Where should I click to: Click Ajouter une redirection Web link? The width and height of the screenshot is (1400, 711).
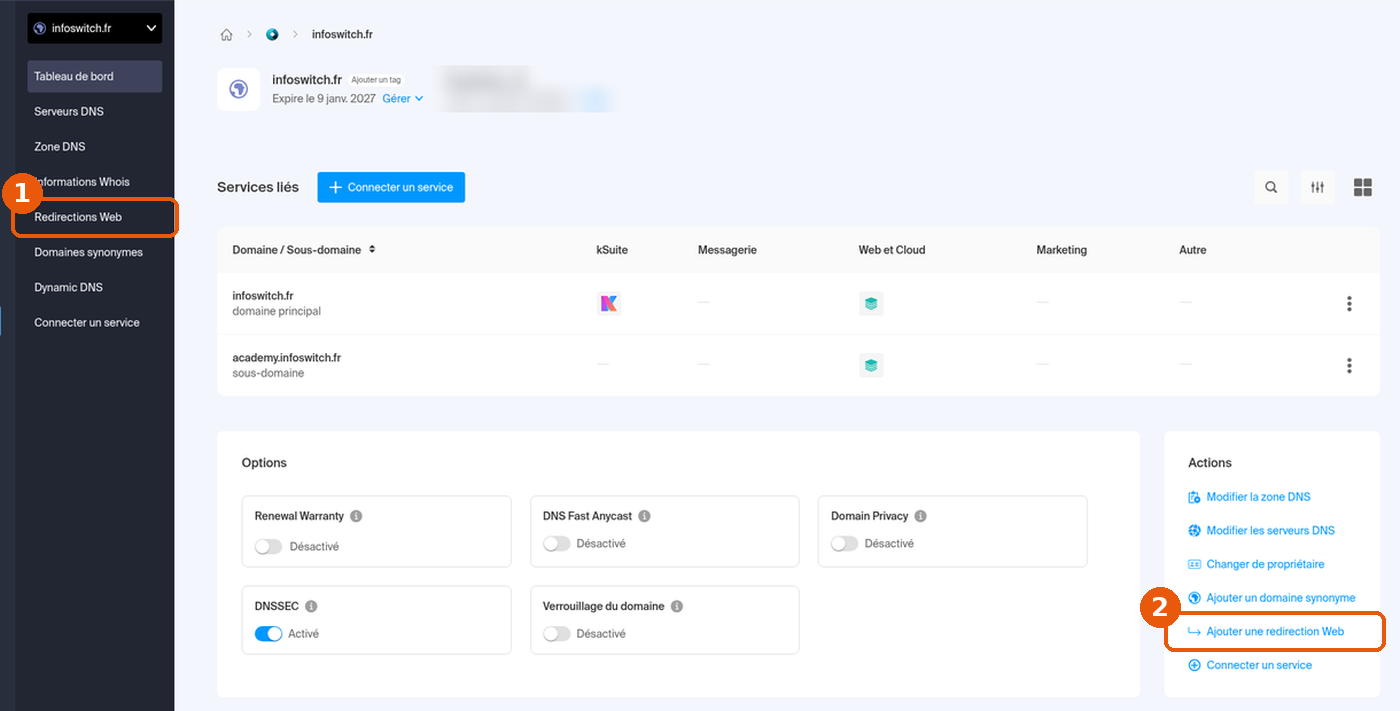click(x=1265, y=632)
